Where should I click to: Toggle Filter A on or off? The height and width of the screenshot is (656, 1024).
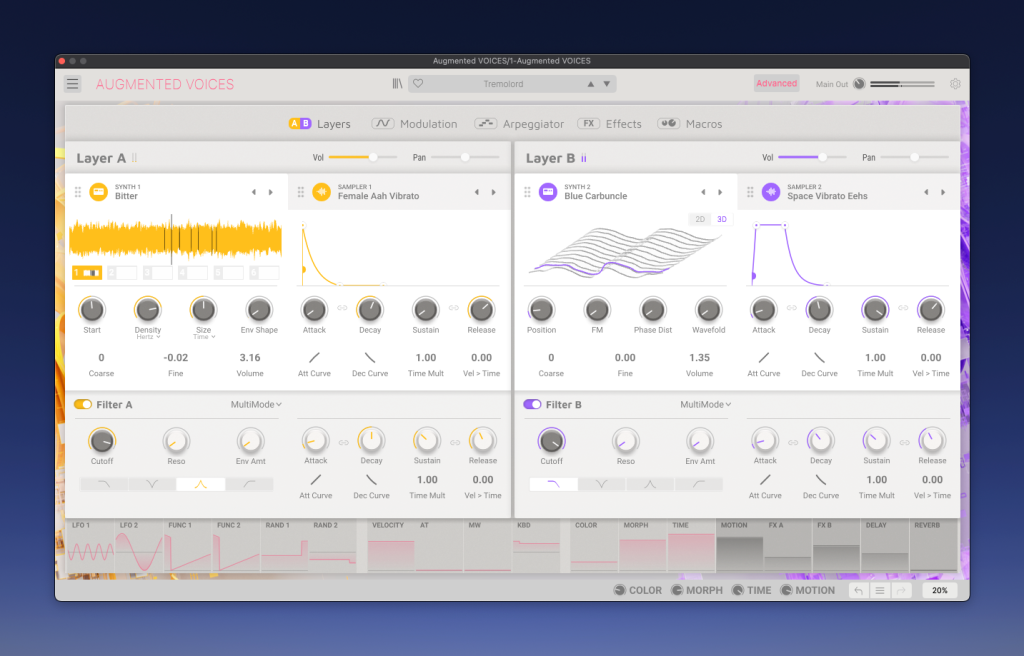click(x=82, y=405)
